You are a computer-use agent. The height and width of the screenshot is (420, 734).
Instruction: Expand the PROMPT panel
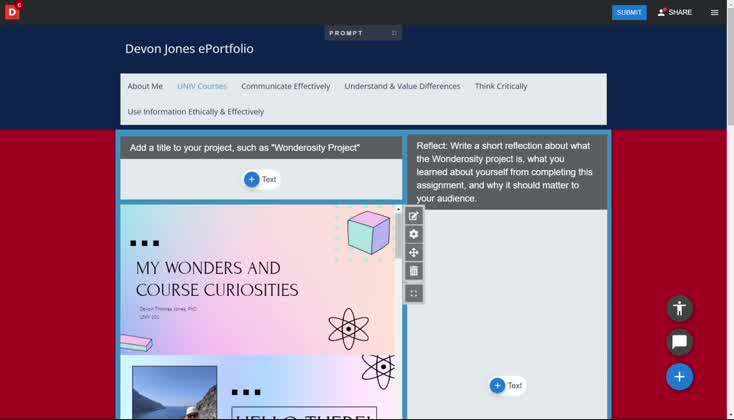click(x=394, y=33)
